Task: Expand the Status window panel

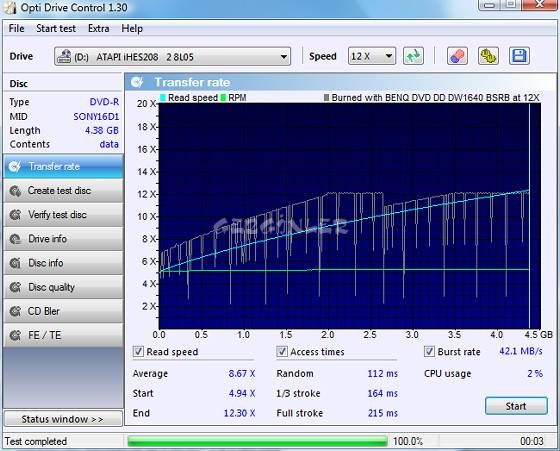Action: [x=63, y=419]
